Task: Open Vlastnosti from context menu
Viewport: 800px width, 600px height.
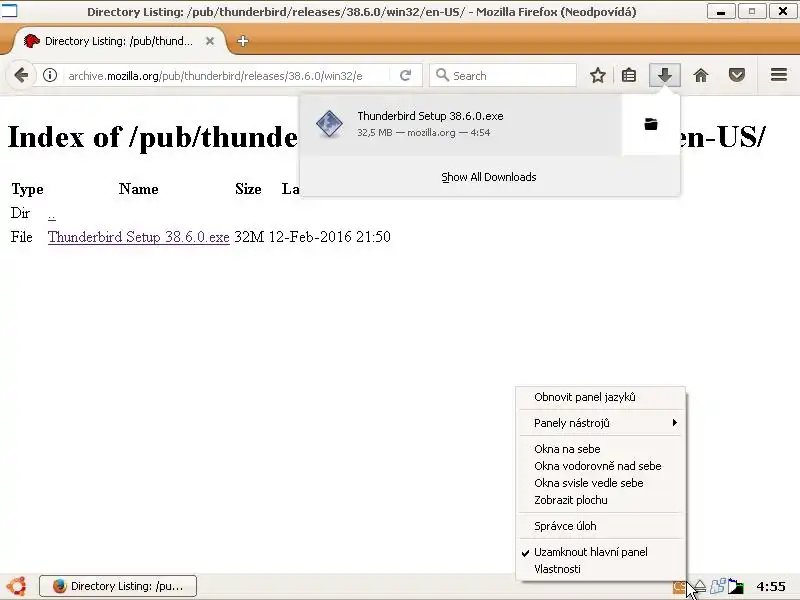Action: [x=601, y=569]
